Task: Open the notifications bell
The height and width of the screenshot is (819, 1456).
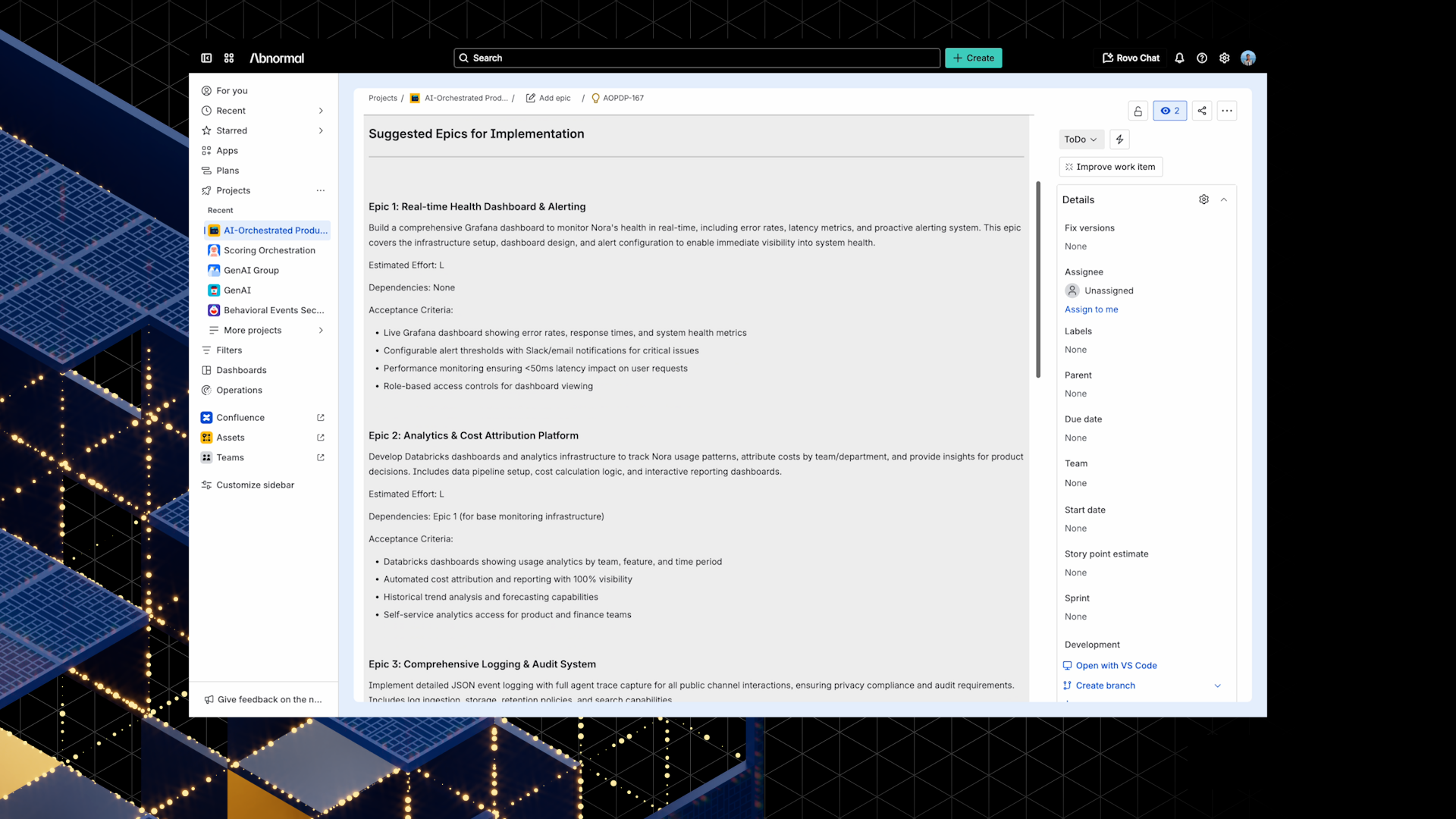Action: click(x=1179, y=58)
